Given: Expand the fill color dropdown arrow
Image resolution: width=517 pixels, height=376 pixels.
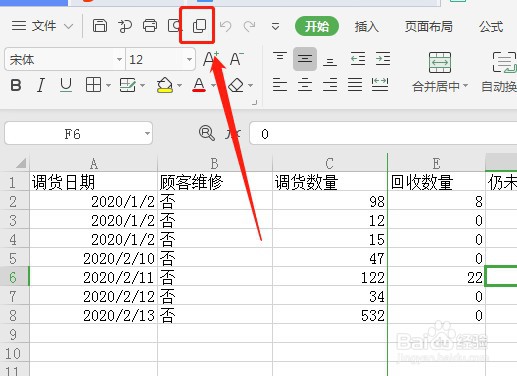Looking at the screenshot, I should pos(179,86).
